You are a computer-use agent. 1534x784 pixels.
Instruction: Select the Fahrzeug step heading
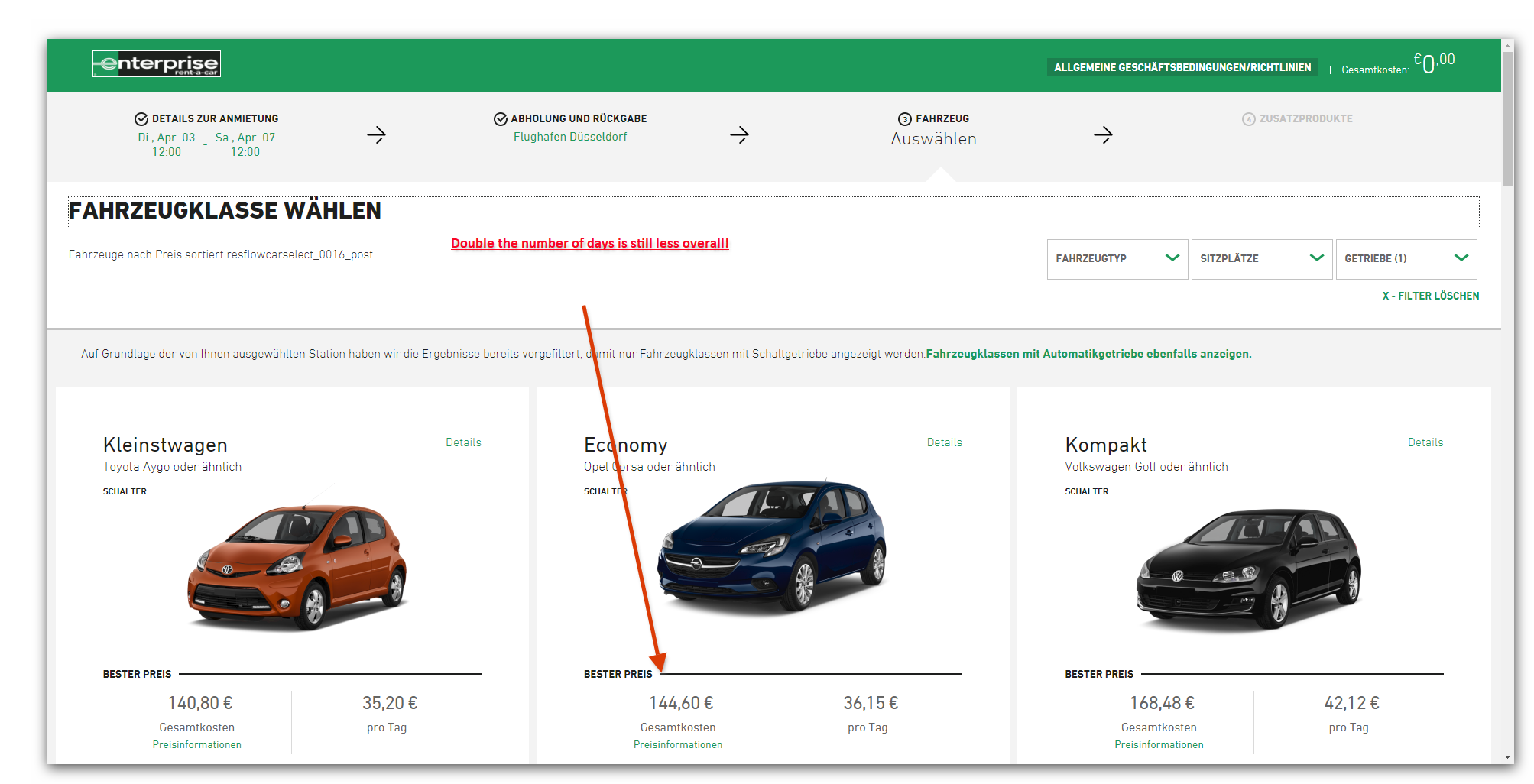coord(942,119)
